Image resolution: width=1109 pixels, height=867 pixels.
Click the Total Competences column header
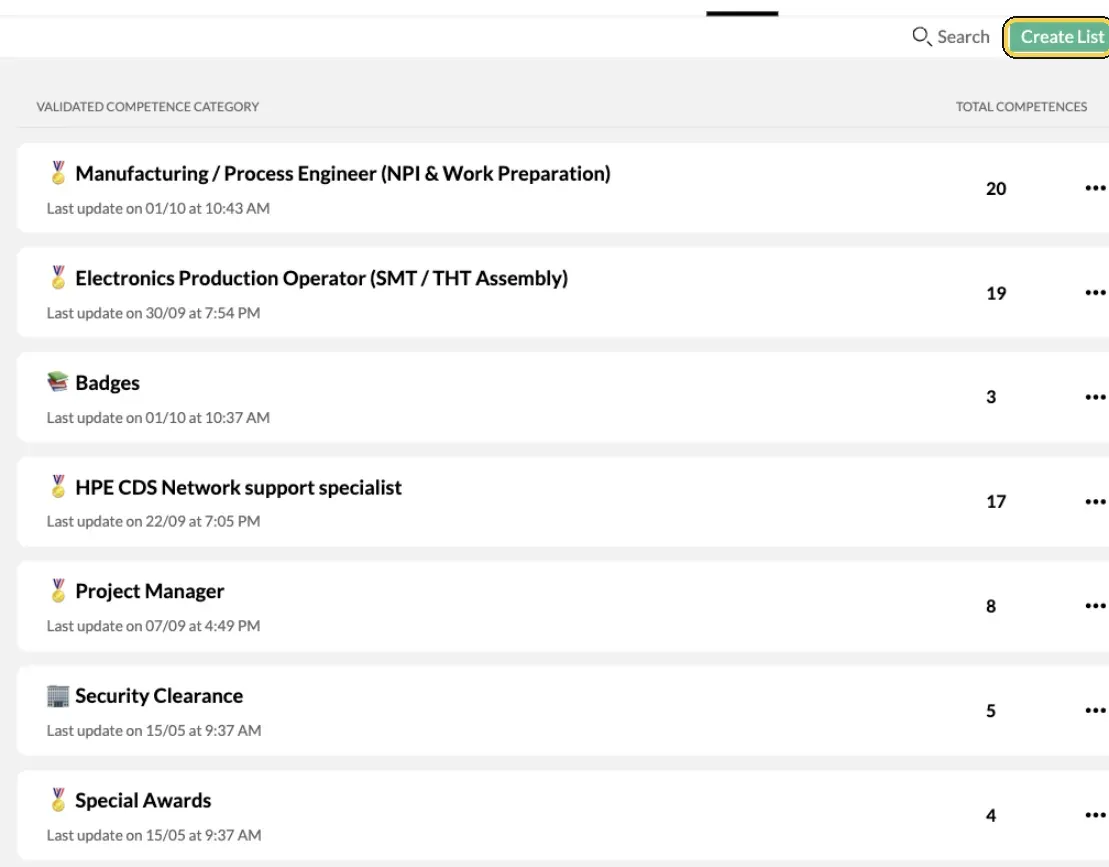[x=1021, y=107]
